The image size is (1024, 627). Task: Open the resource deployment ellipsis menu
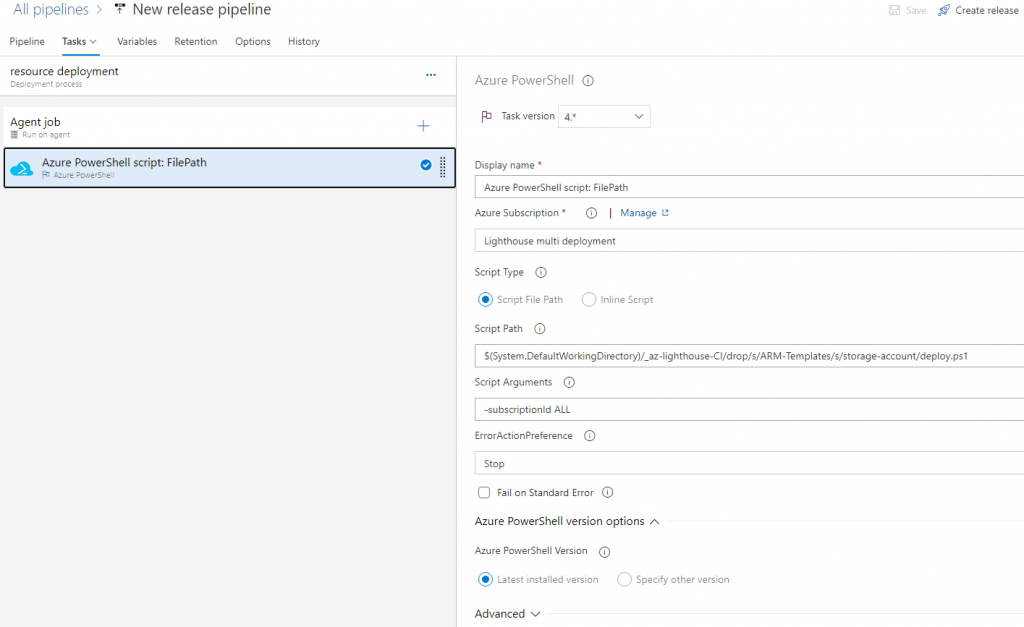click(431, 75)
